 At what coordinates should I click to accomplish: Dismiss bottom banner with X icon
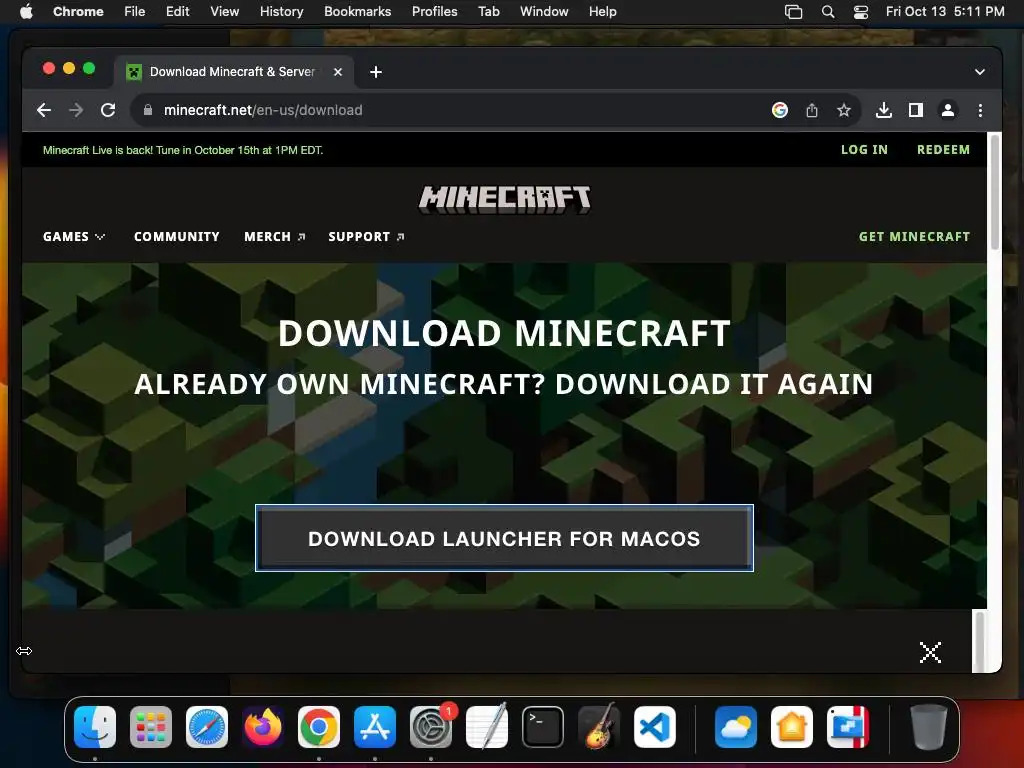[x=930, y=652]
